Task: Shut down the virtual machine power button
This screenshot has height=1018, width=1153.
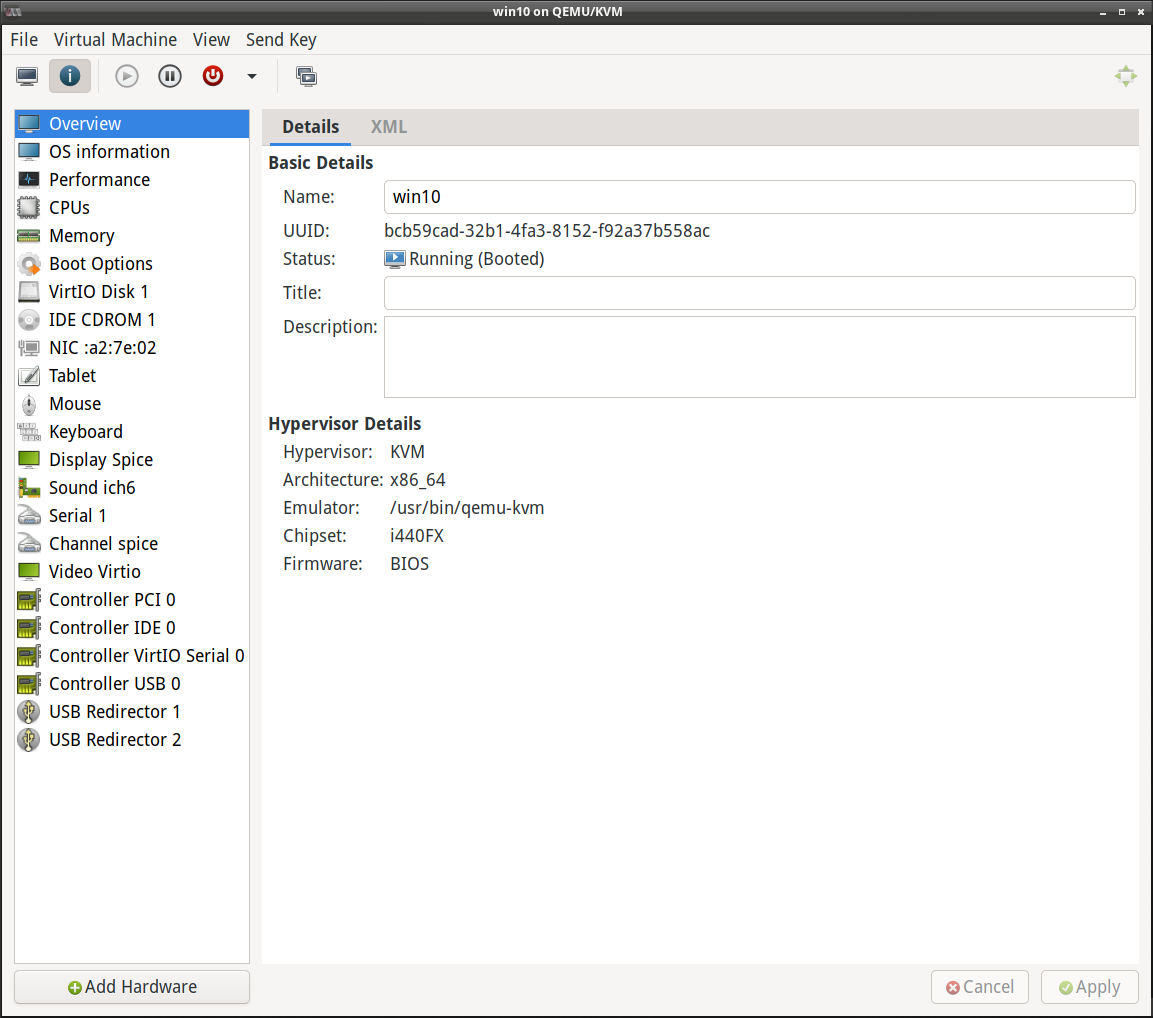Action: 213,76
